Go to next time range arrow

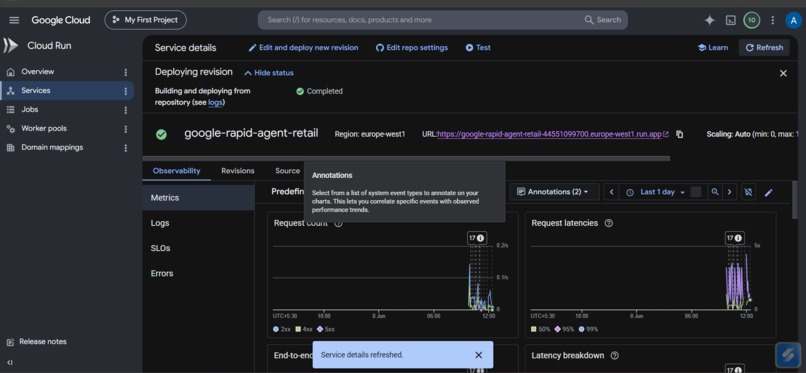(x=729, y=192)
